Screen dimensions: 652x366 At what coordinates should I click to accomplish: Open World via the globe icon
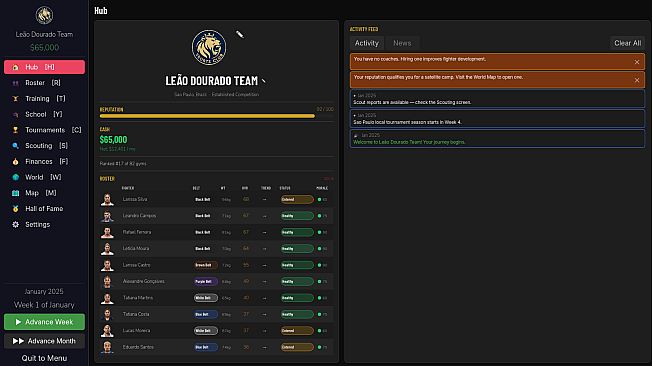click(x=15, y=177)
